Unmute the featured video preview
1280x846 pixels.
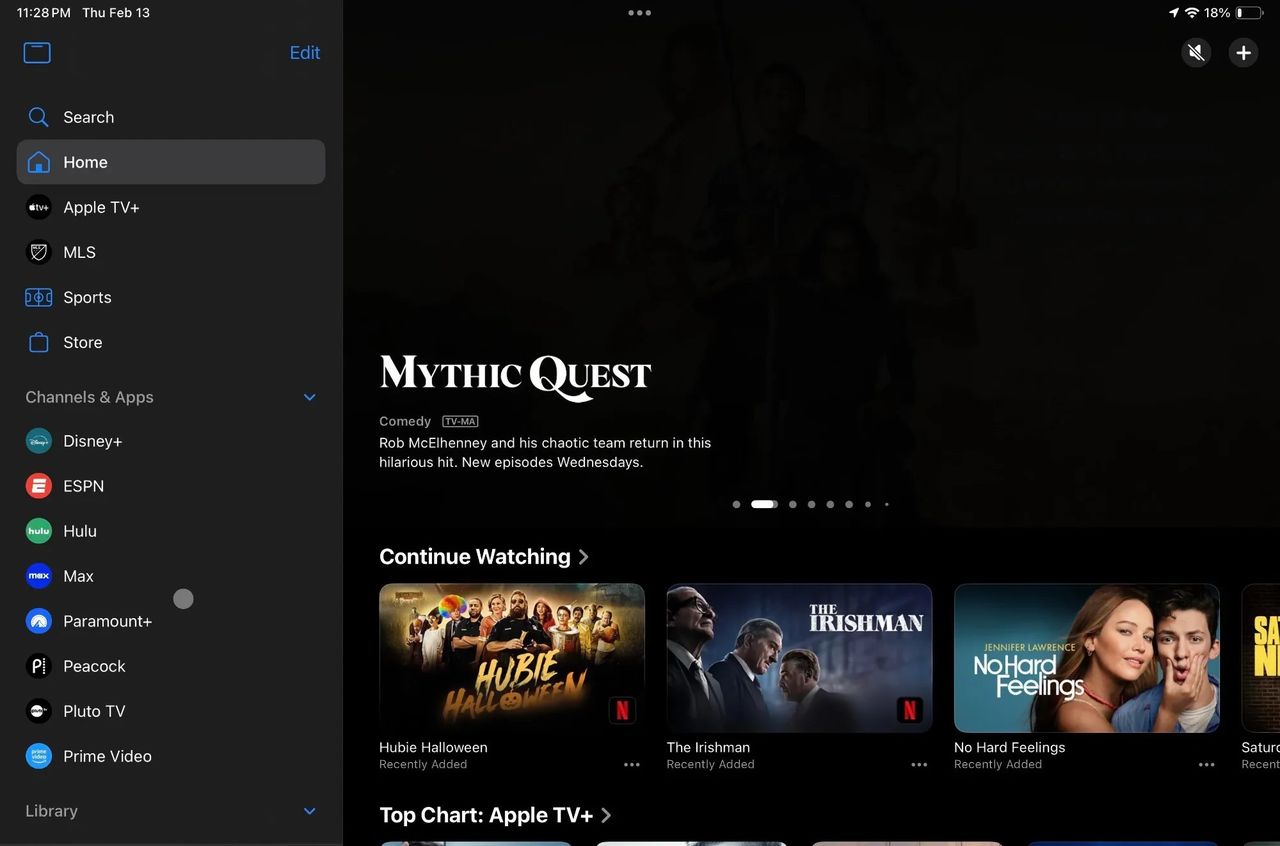coord(1196,52)
